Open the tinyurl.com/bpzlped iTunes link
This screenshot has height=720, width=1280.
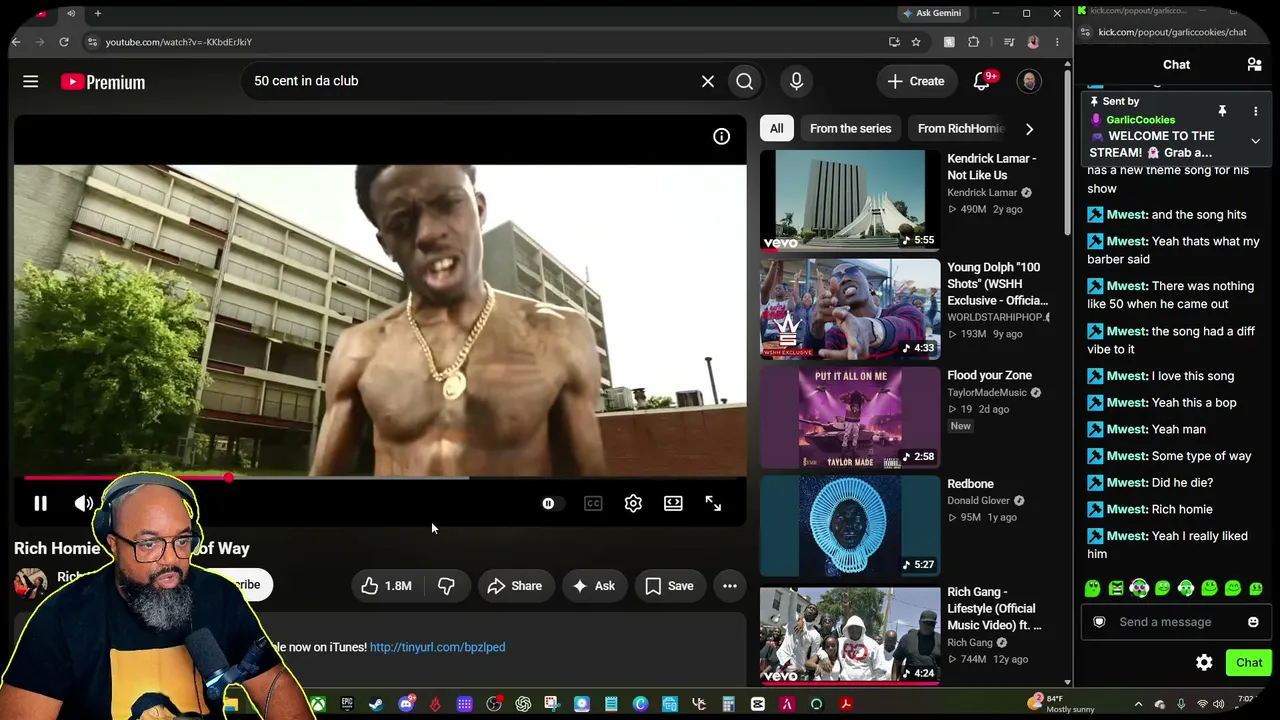tap(437, 647)
